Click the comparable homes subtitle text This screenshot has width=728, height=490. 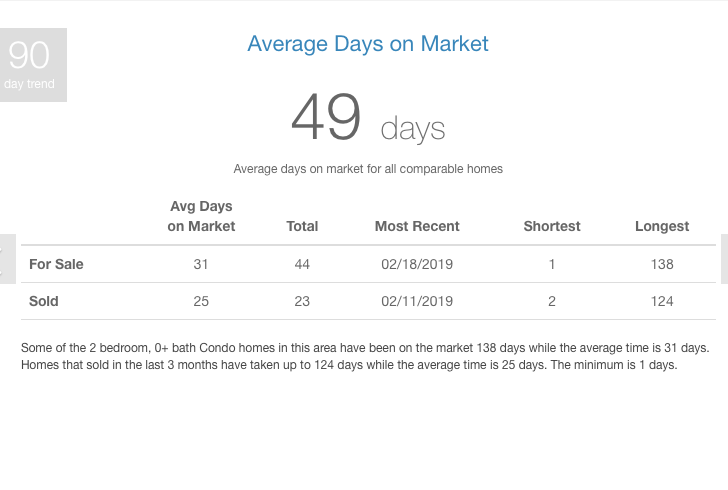point(368,169)
